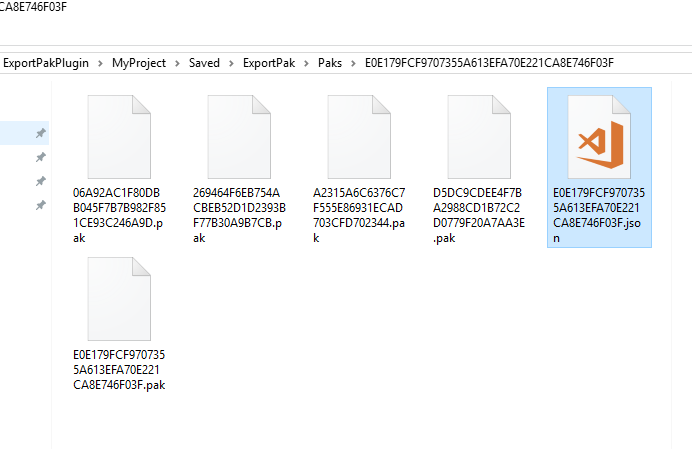Select the 06A92AC1F80DB pak file icon
692x449 pixels.
119,137
